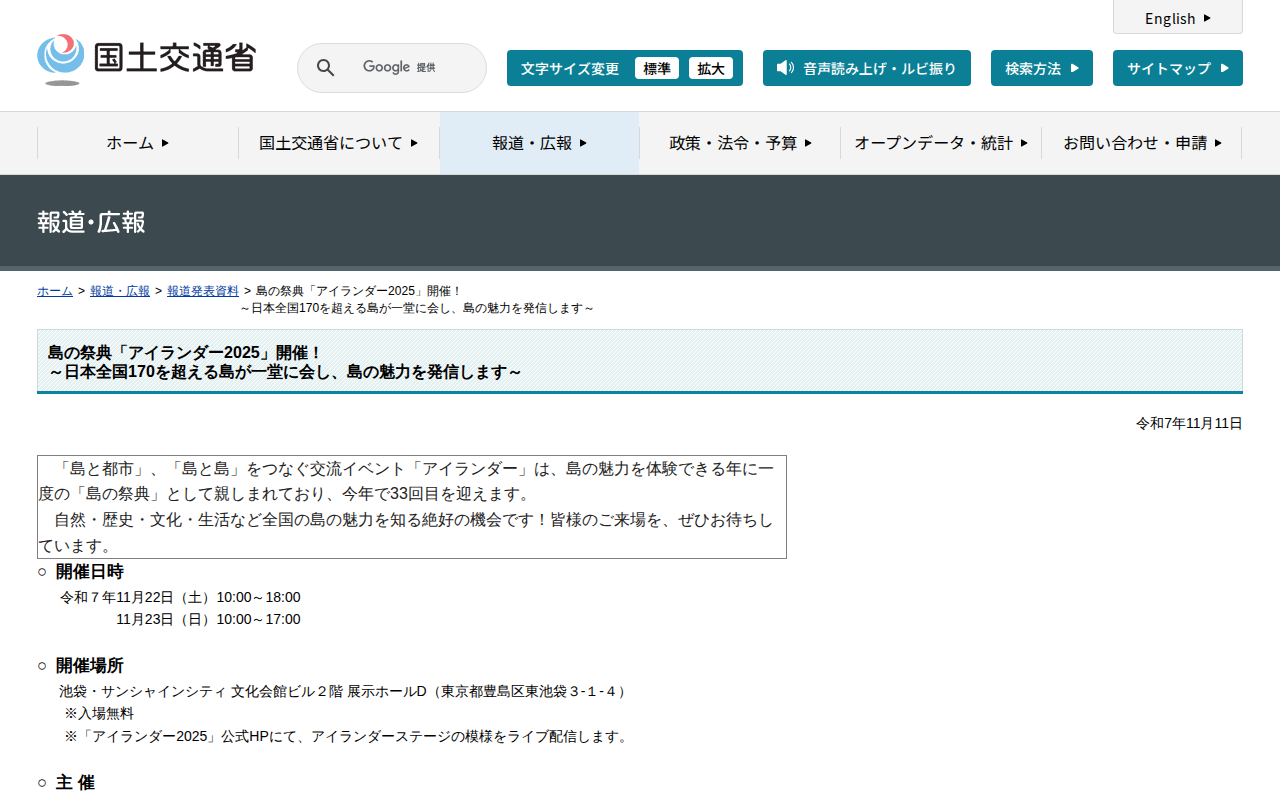1280x800 pixels.
Task: Click the venue line 池袋・サンシャインシティ
Action: point(343,691)
